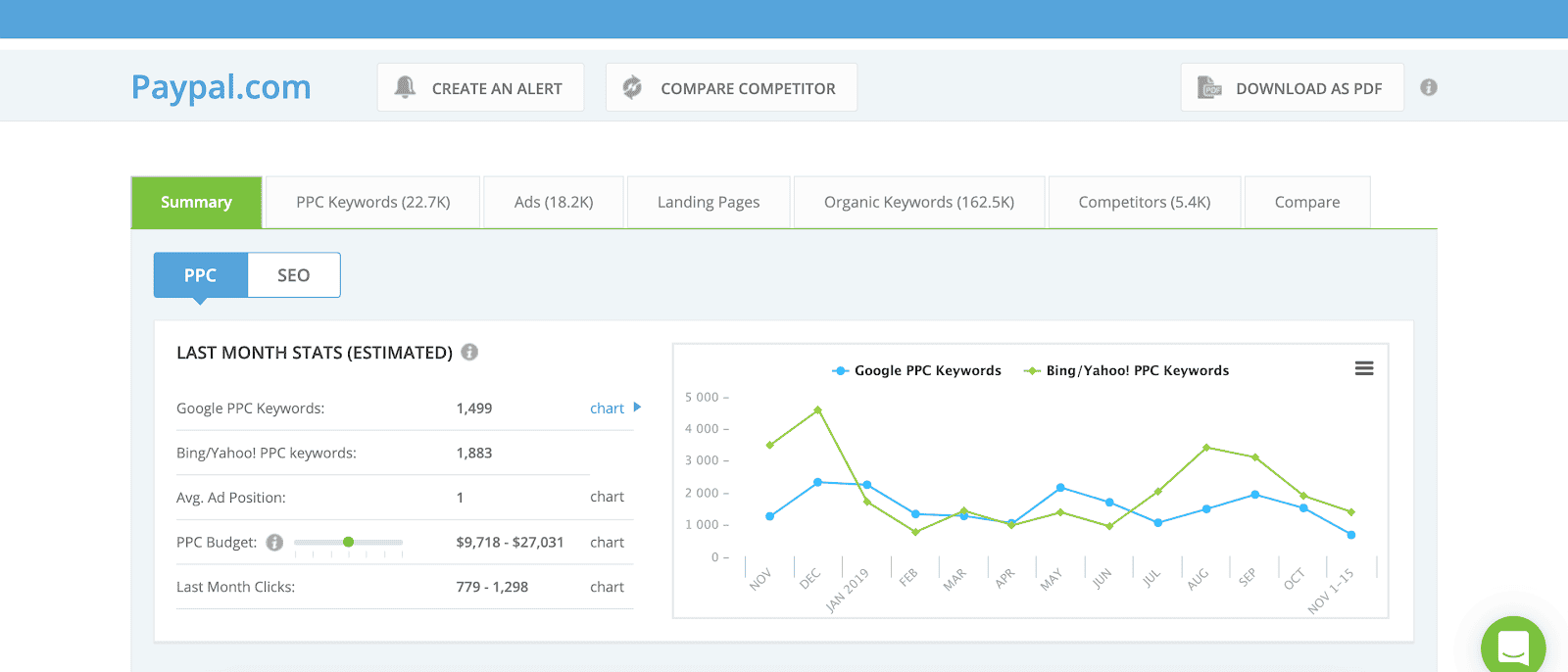
Task: Select the PPC view button
Action: point(201,275)
